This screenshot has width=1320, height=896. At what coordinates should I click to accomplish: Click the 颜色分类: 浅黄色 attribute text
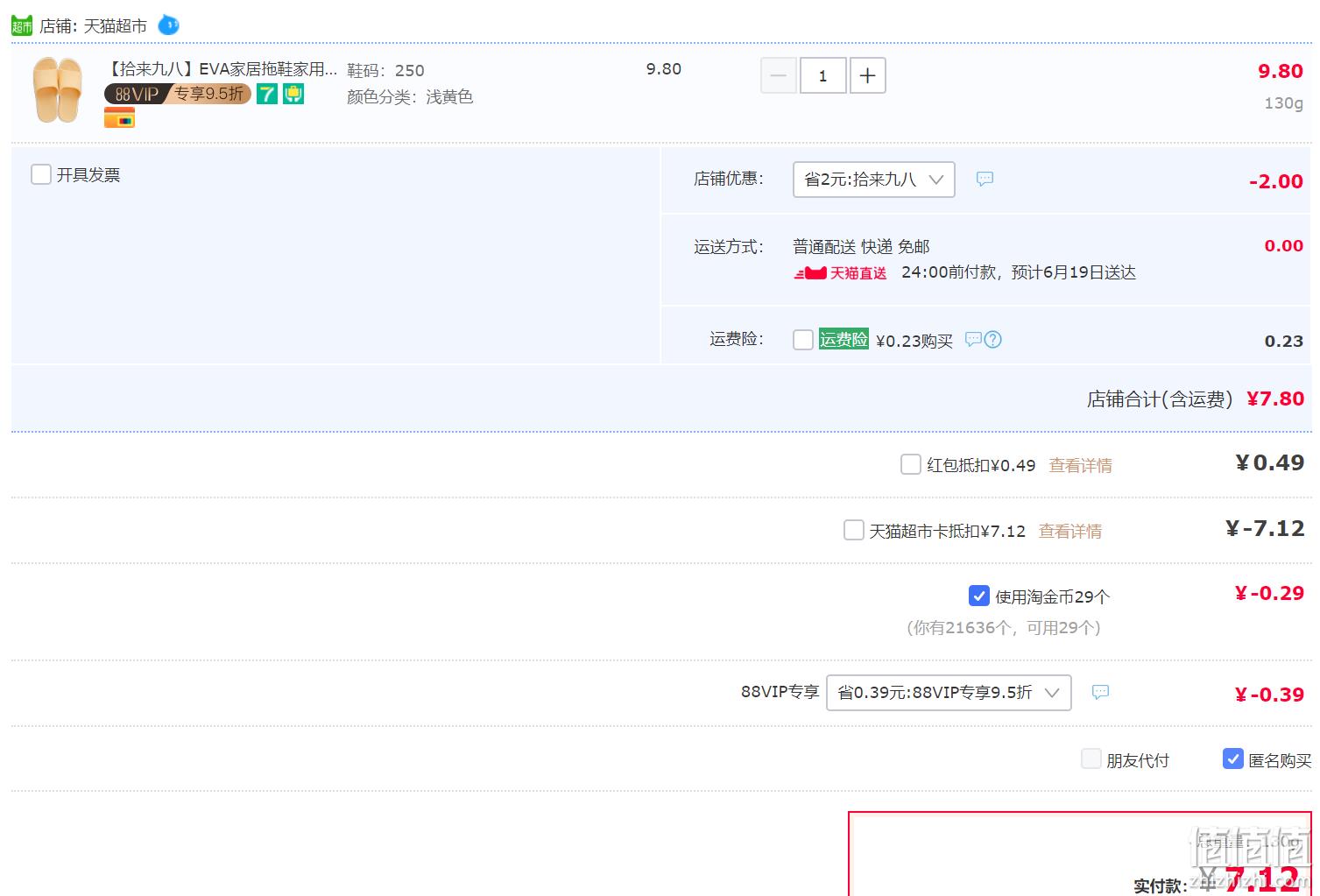tap(410, 96)
